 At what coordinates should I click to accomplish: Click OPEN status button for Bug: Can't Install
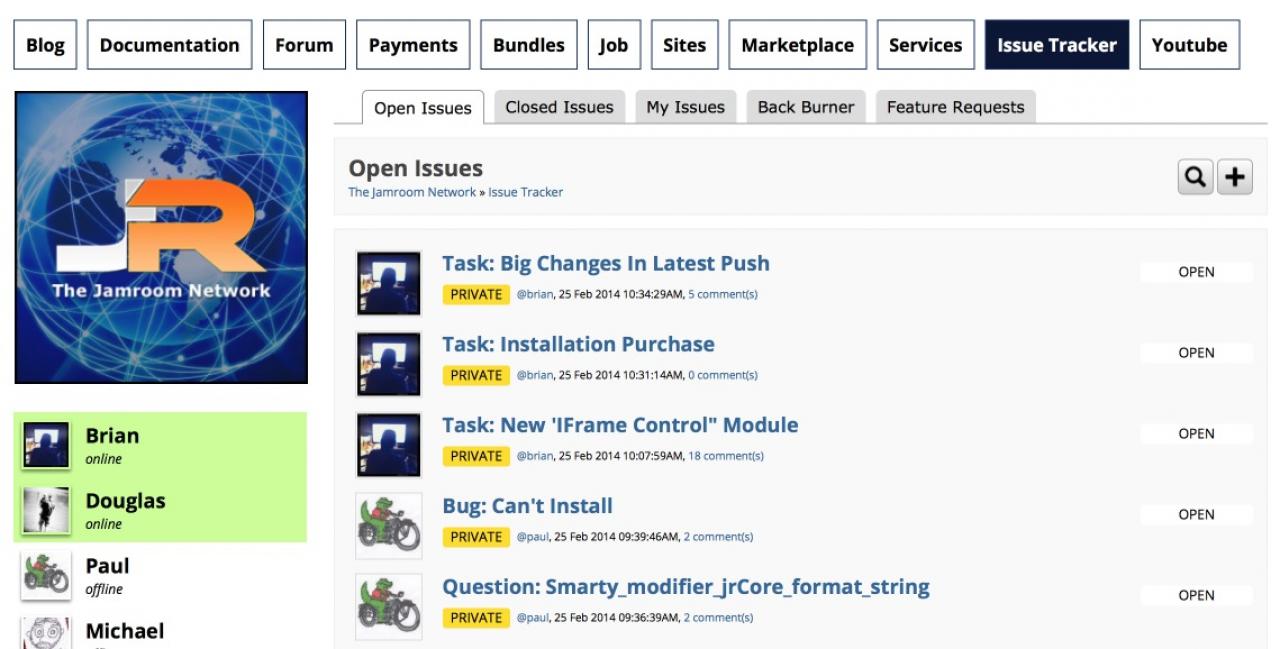click(1196, 514)
